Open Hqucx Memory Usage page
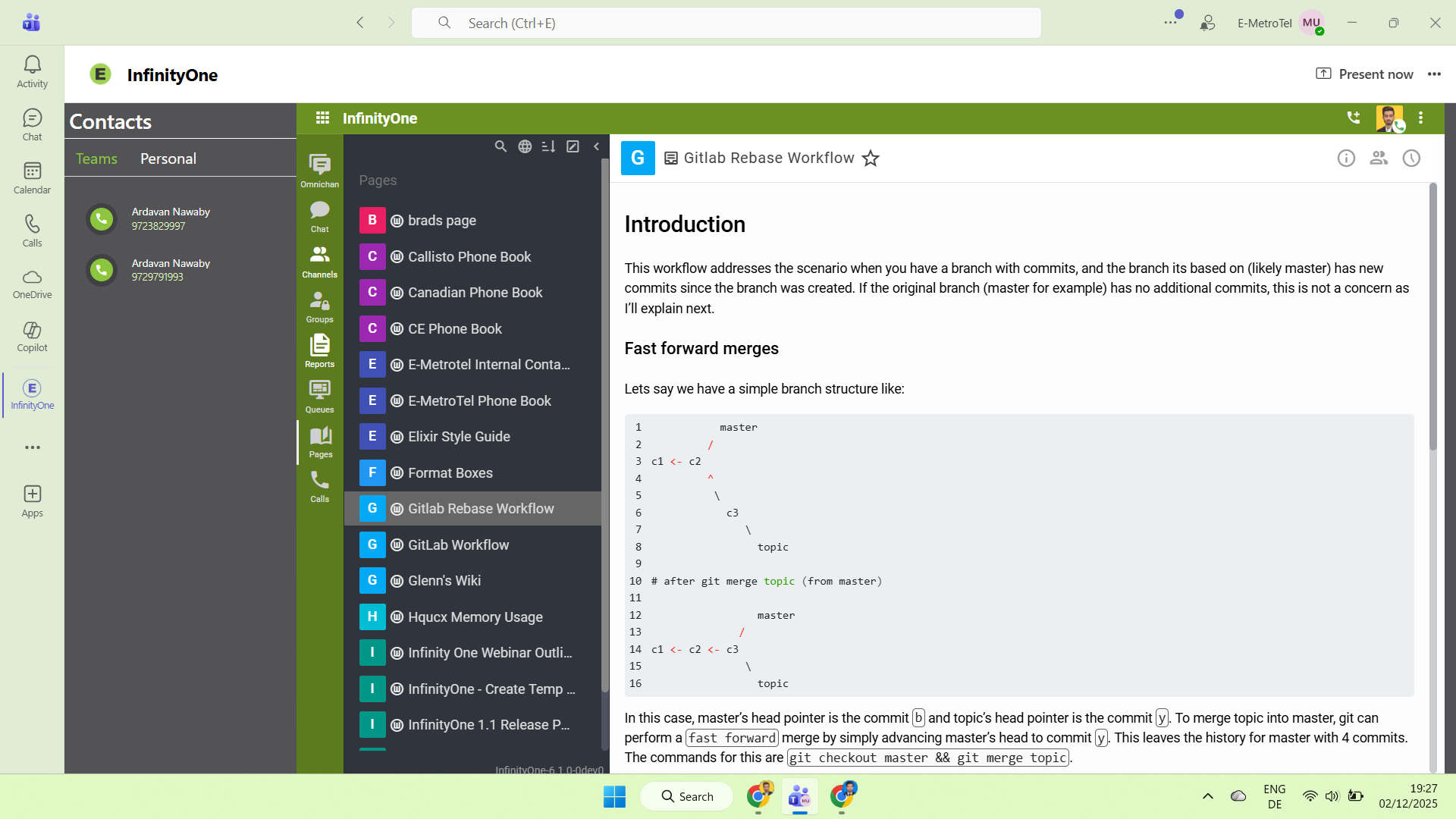 472,617
